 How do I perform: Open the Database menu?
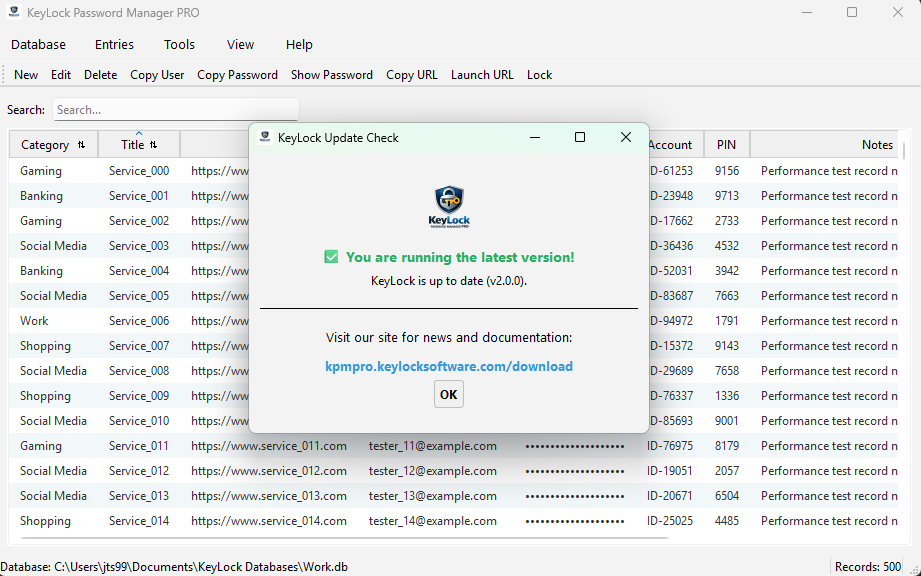(x=38, y=45)
